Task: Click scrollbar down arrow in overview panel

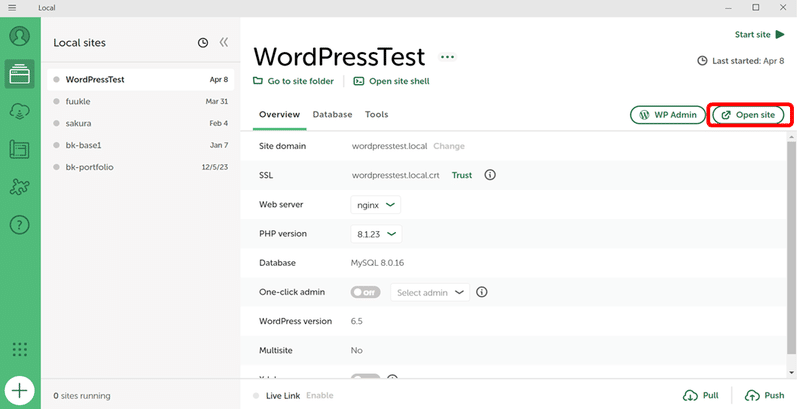Action: [791, 373]
